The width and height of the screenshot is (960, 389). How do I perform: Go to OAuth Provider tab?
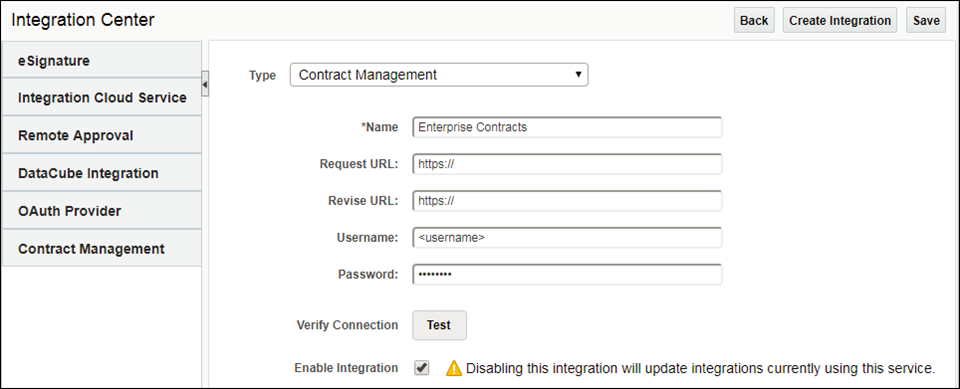102,211
